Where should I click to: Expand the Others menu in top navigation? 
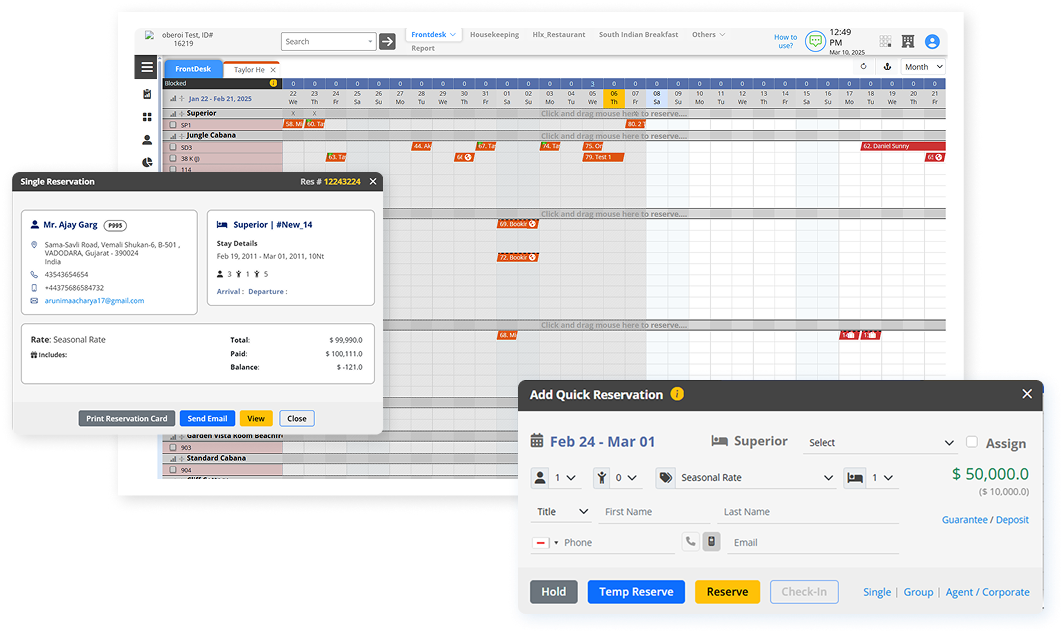point(708,35)
